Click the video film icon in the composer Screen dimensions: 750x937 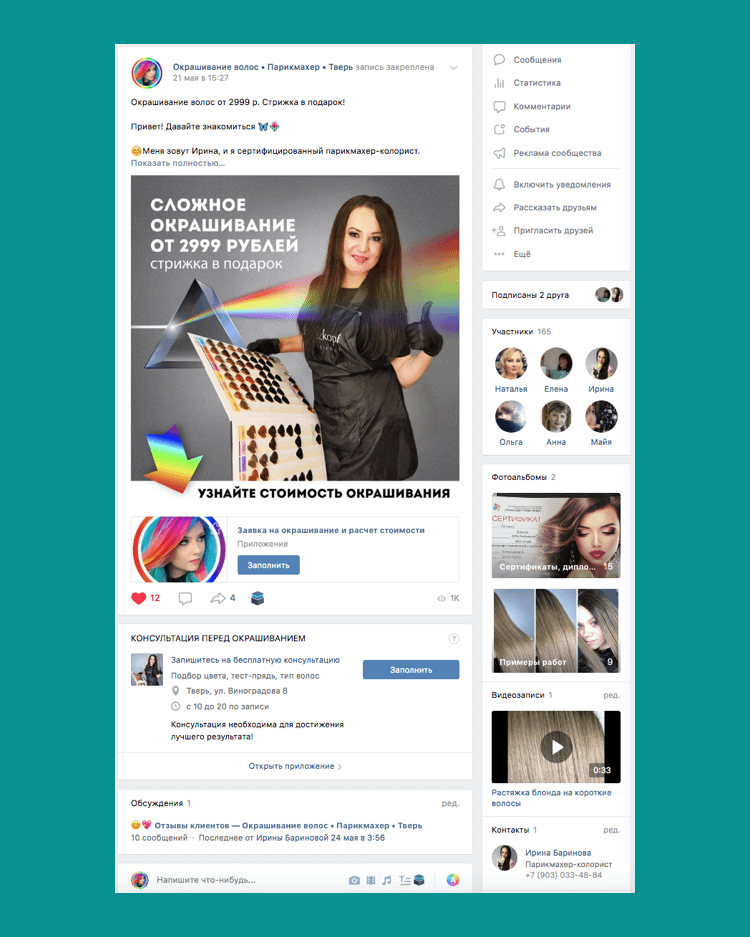[371, 880]
